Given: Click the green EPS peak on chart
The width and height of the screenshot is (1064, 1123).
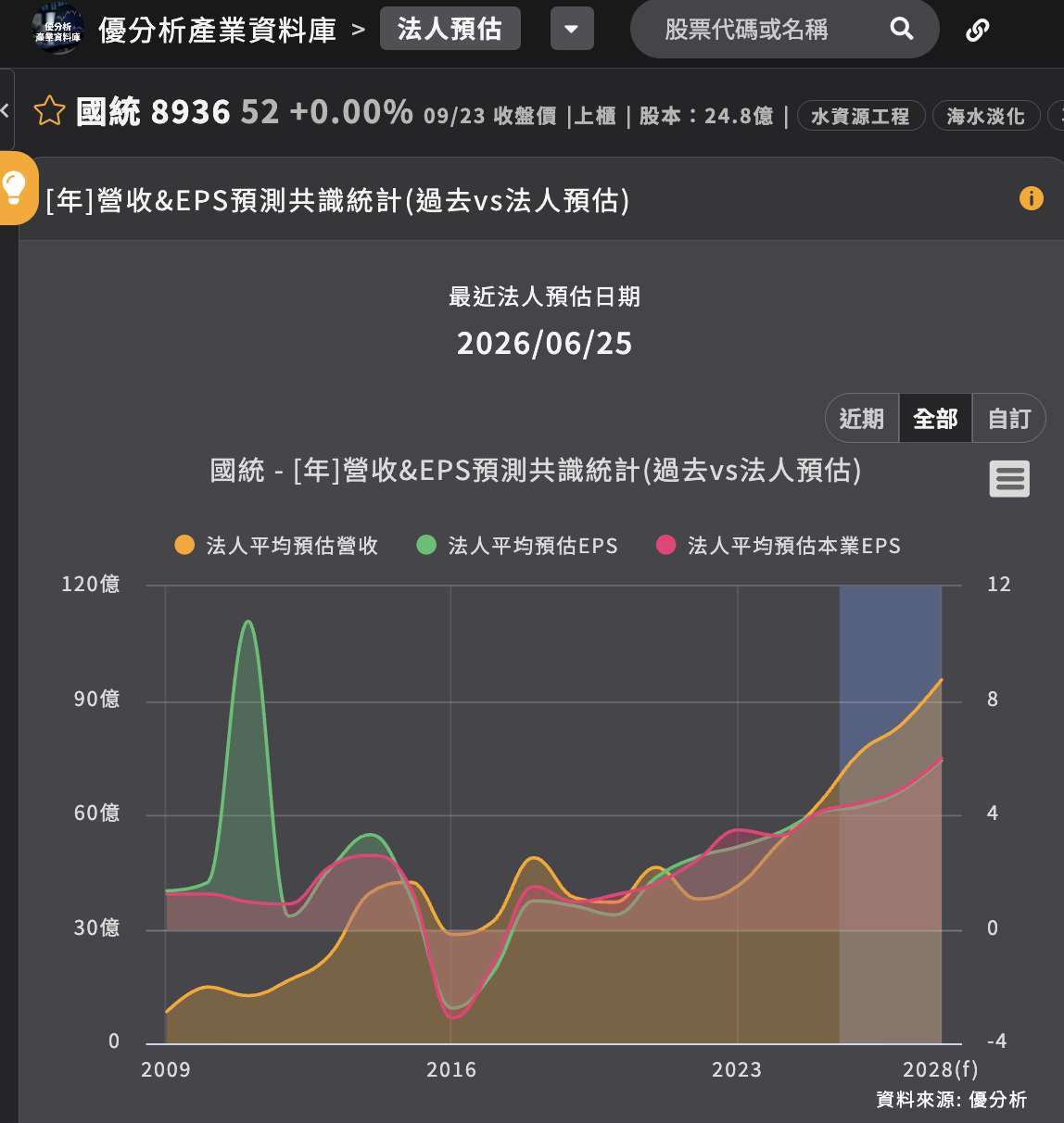Looking at the screenshot, I should (x=247, y=623).
